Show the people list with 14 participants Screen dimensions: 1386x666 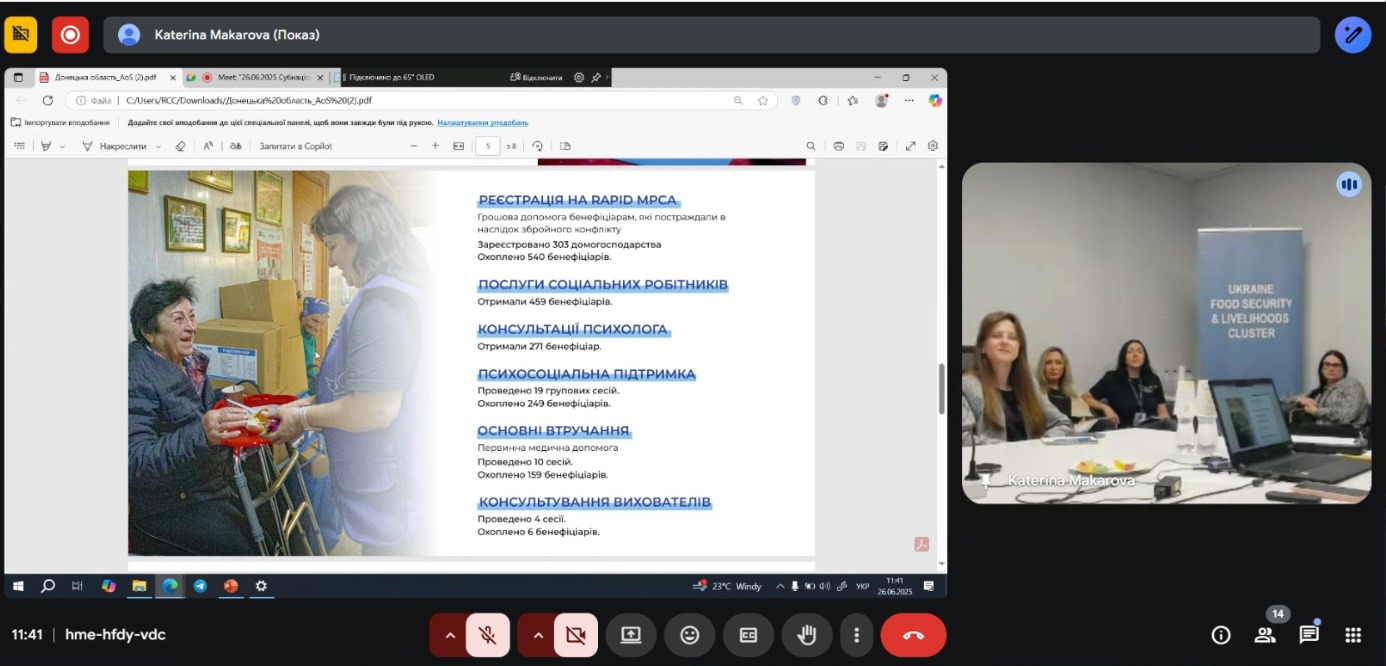(x=1265, y=635)
